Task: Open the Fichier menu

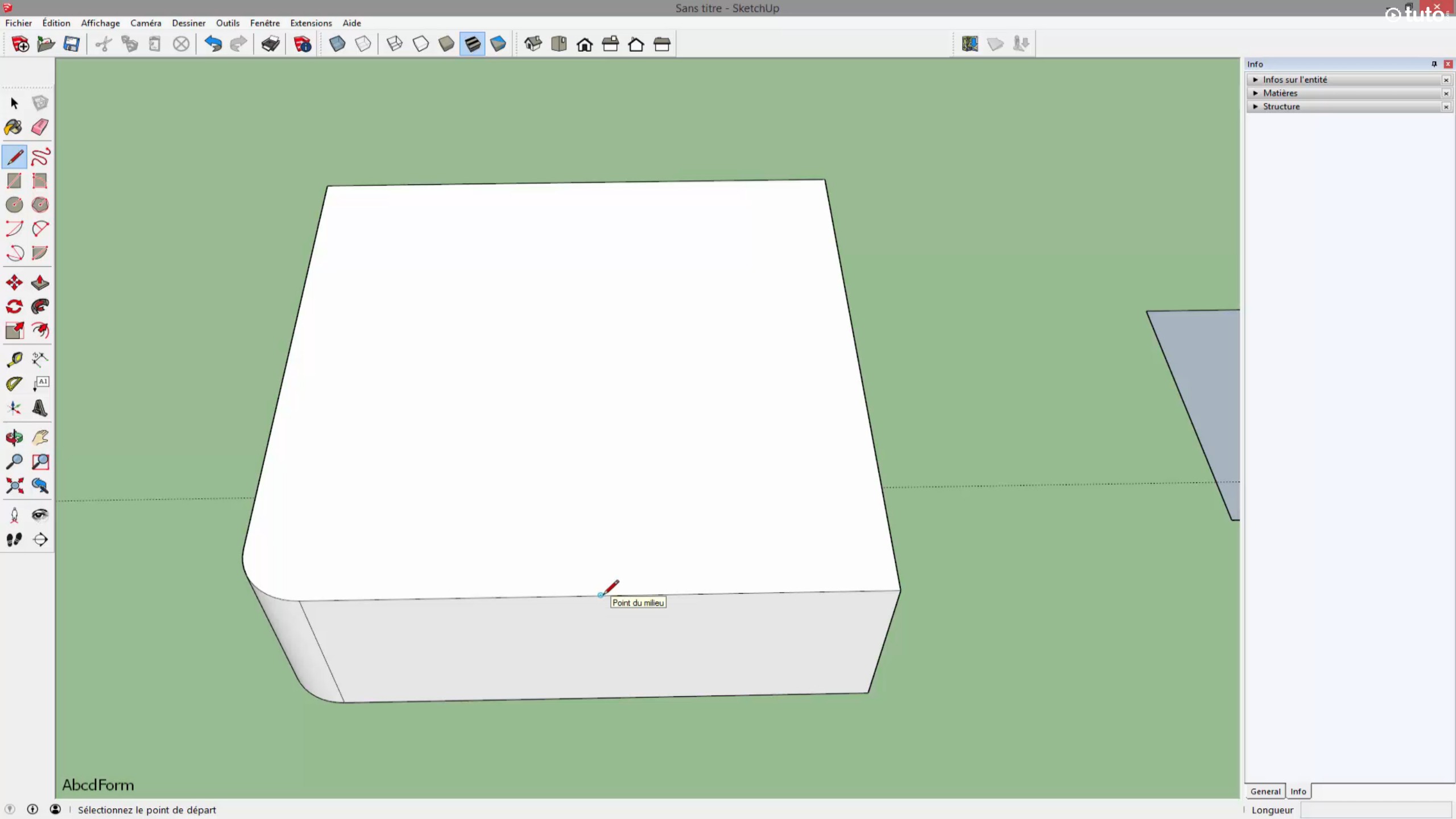Action: [x=18, y=22]
